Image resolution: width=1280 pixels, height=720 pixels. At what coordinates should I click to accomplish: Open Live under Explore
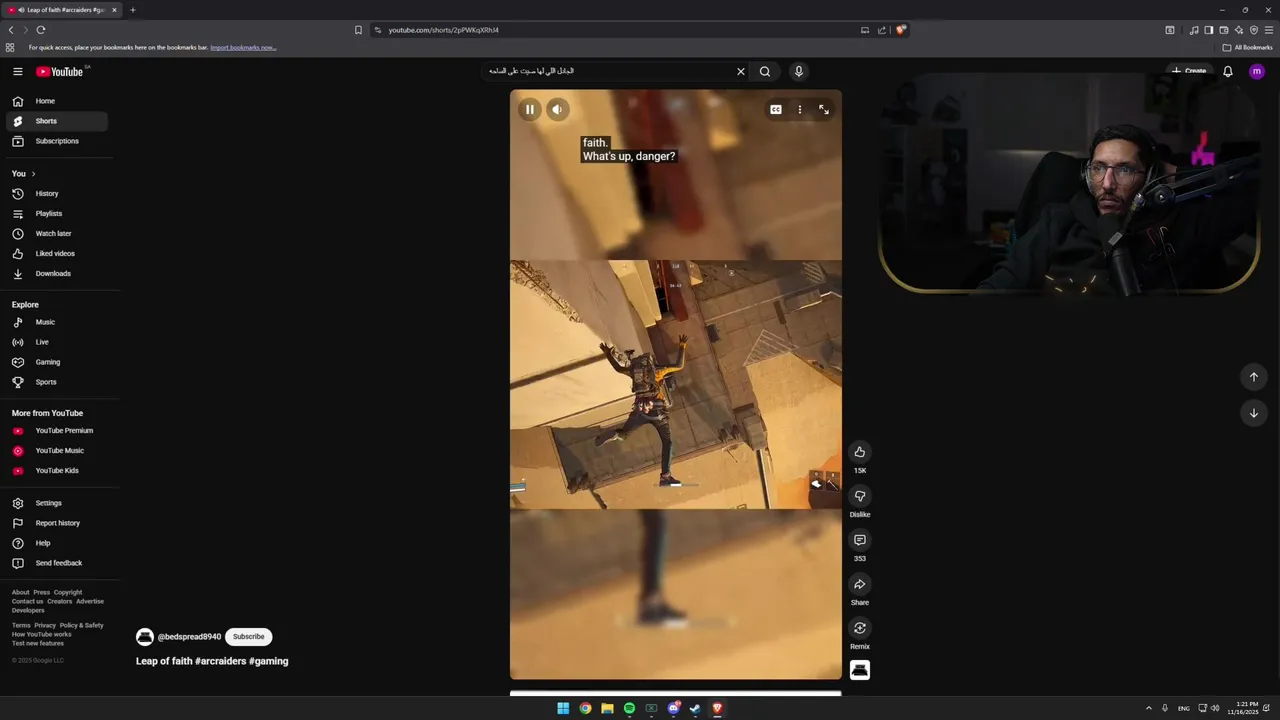(57, 342)
